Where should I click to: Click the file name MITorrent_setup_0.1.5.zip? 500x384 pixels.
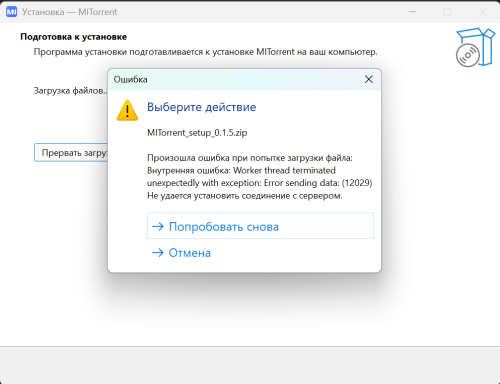click(x=197, y=133)
